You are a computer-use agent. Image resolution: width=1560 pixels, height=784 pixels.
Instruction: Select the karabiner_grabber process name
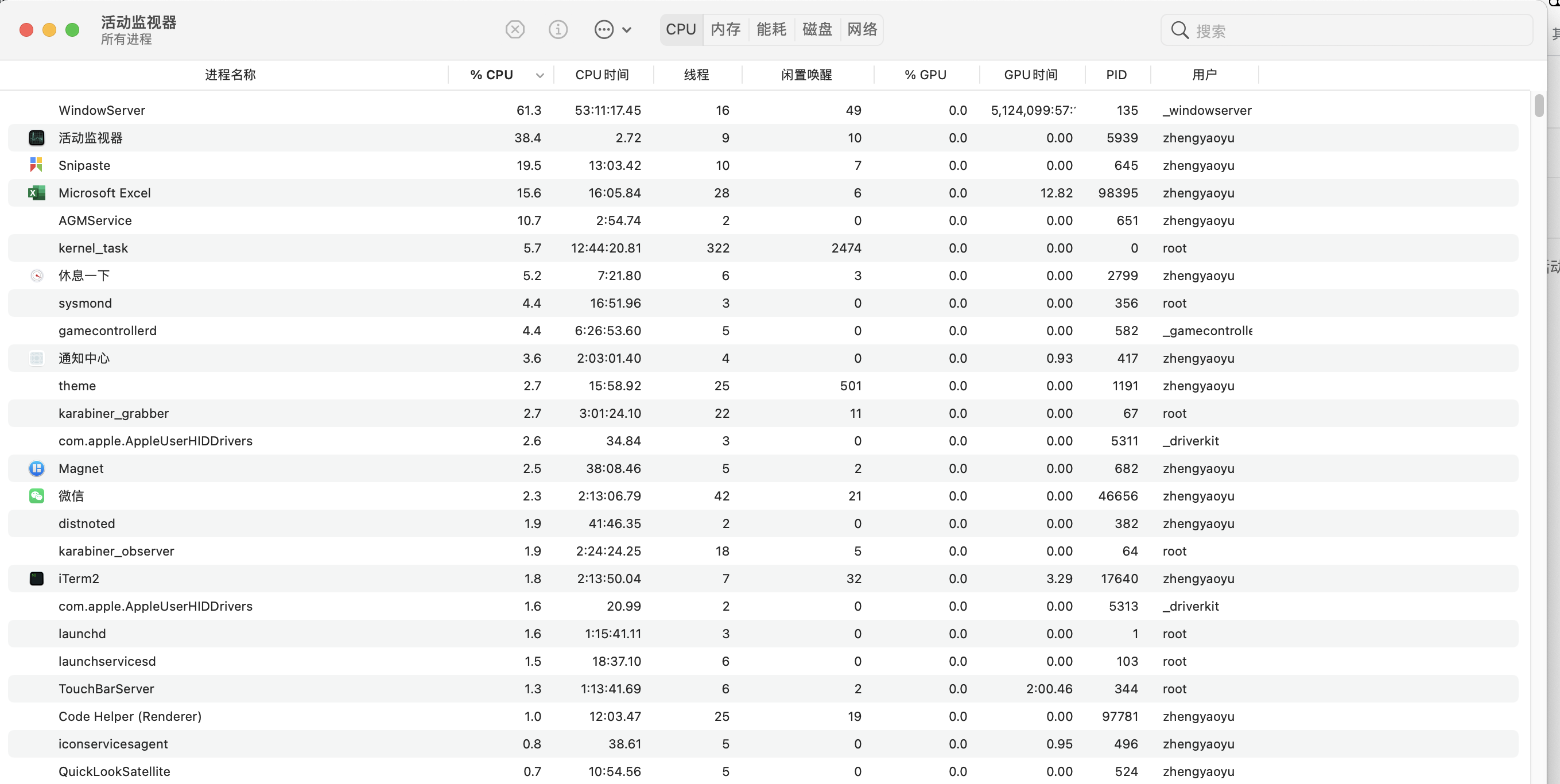pos(113,413)
